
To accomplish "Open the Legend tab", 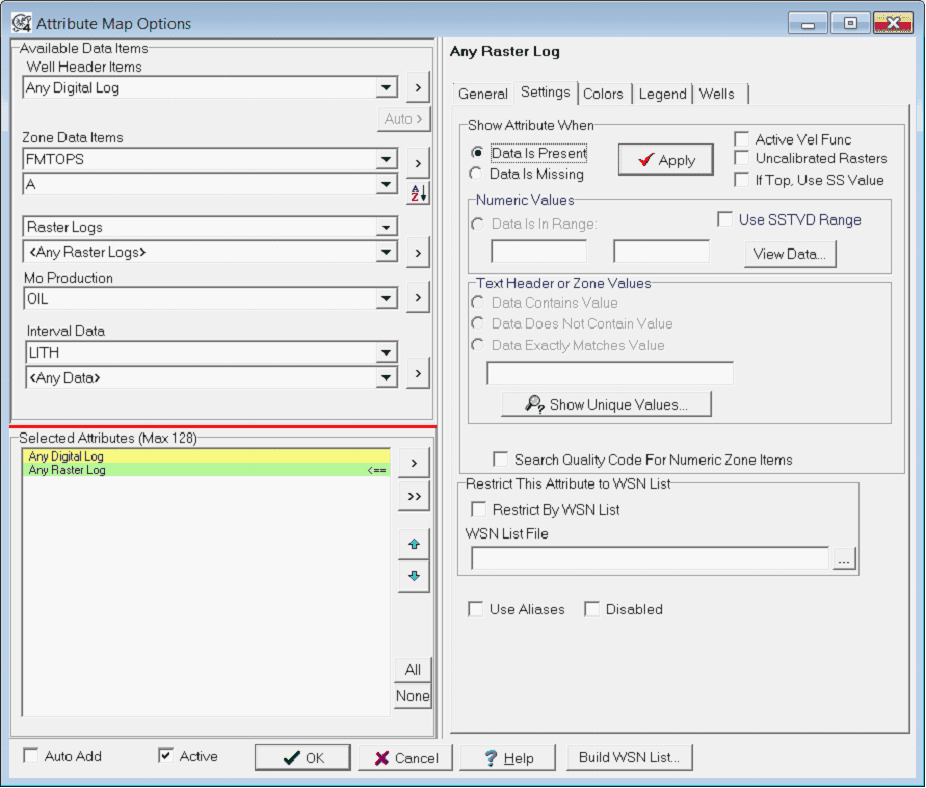I will point(662,94).
